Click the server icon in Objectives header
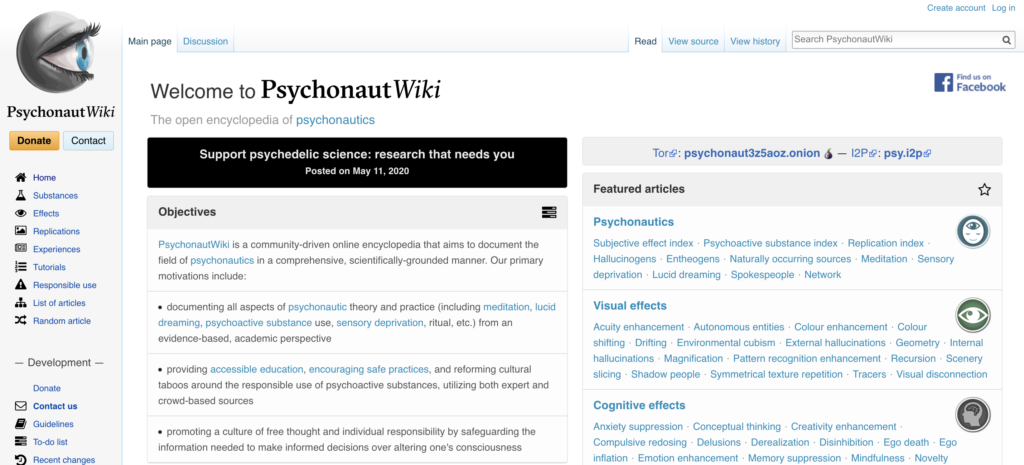 (549, 212)
